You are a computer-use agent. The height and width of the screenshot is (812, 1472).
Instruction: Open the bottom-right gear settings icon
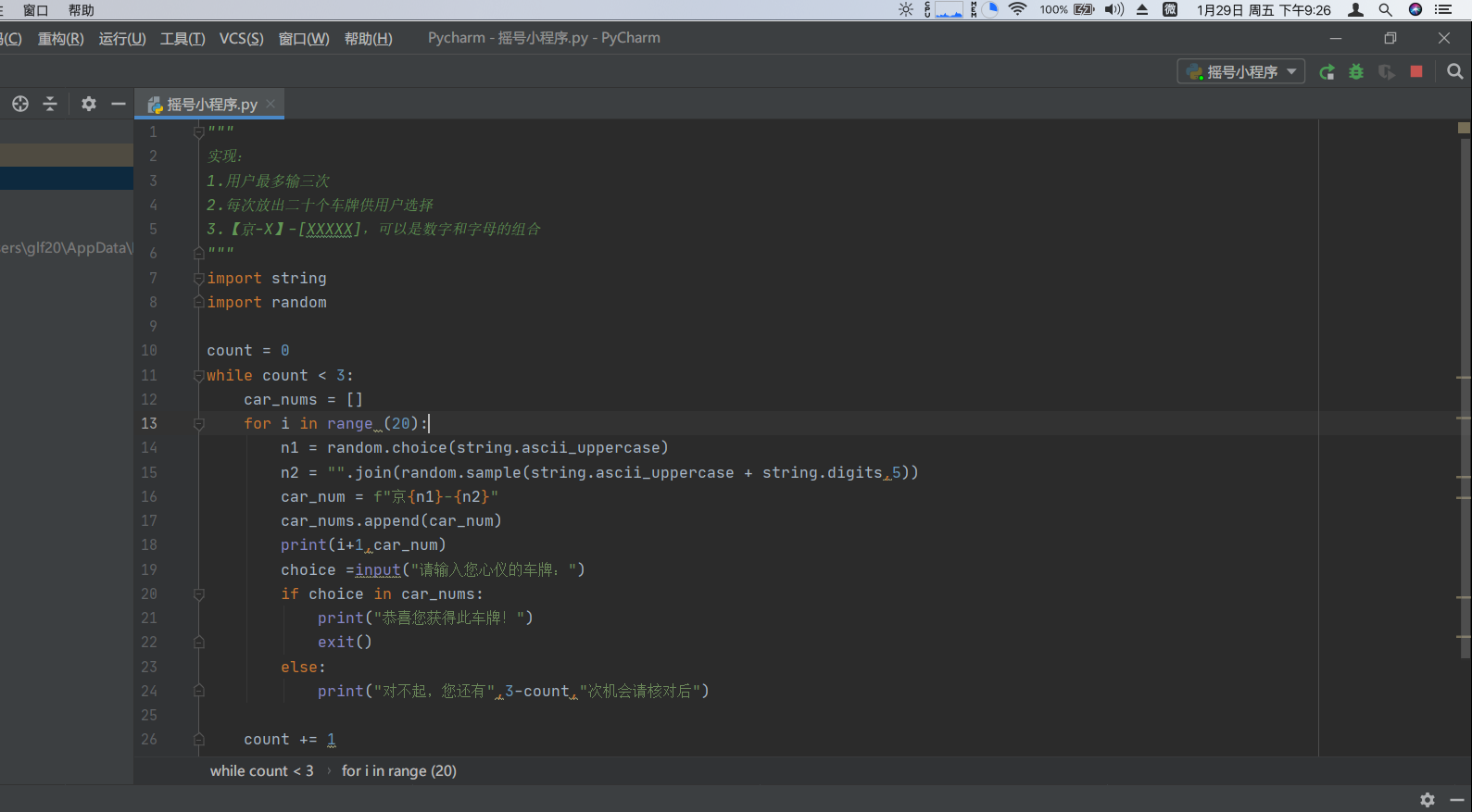[x=1428, y=799]
